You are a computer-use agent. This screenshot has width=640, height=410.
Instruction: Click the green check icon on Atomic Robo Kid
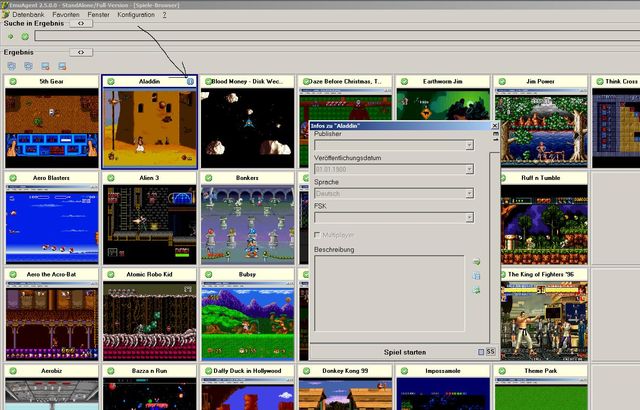111,275
